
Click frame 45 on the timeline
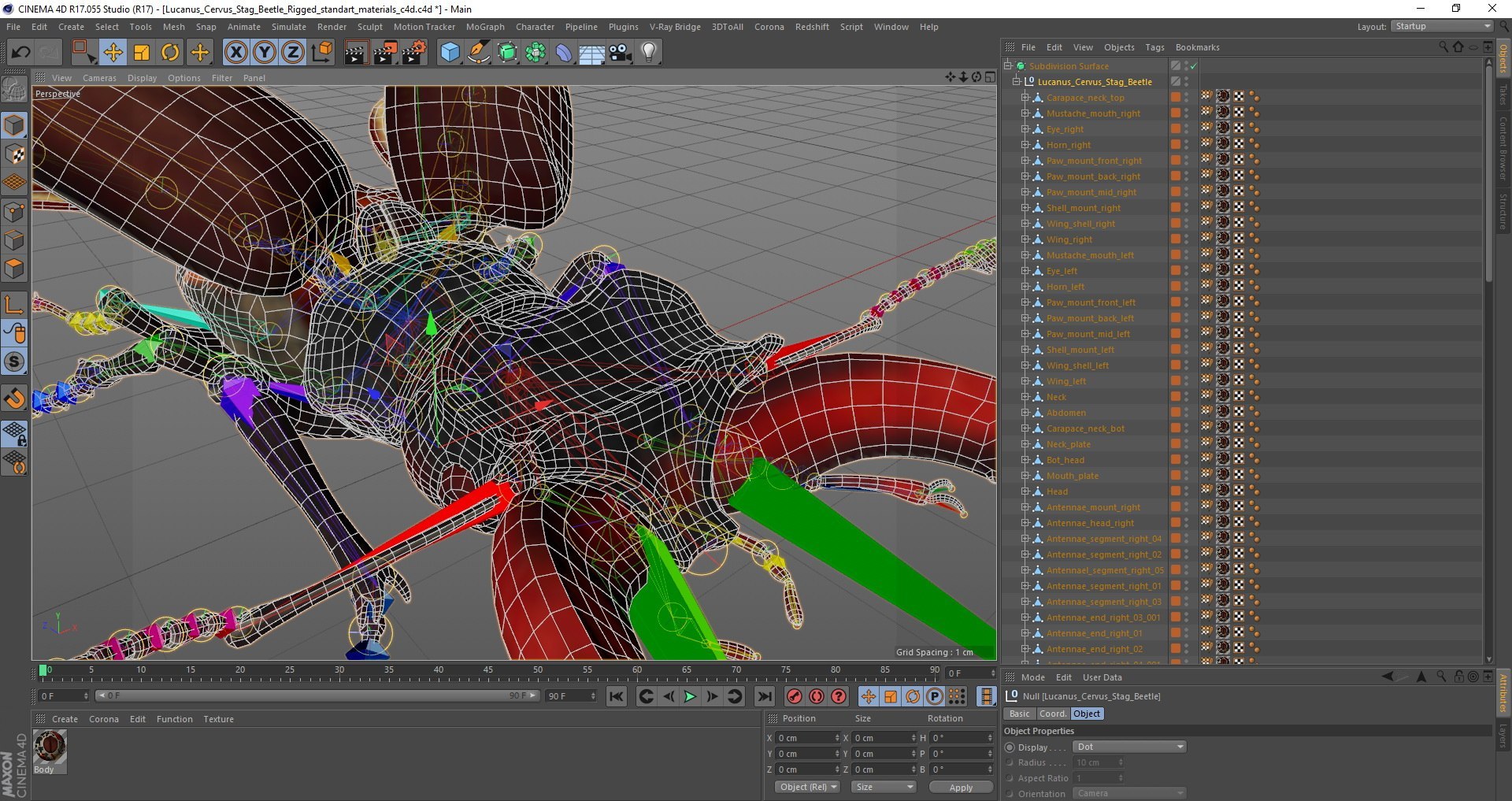point(488,671)
